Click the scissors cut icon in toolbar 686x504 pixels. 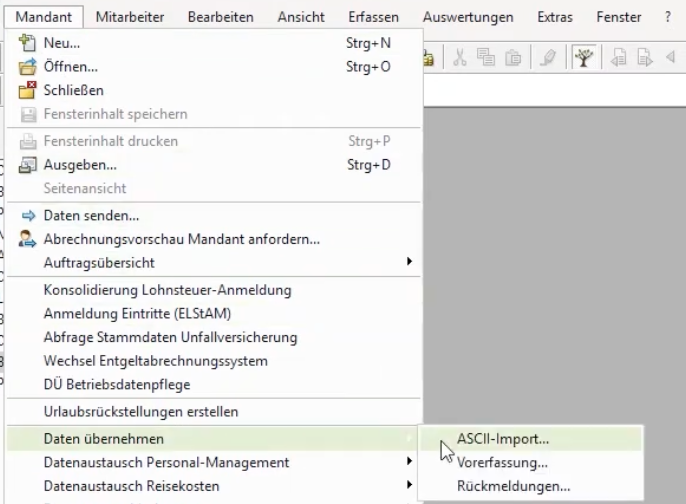(460, 58)
